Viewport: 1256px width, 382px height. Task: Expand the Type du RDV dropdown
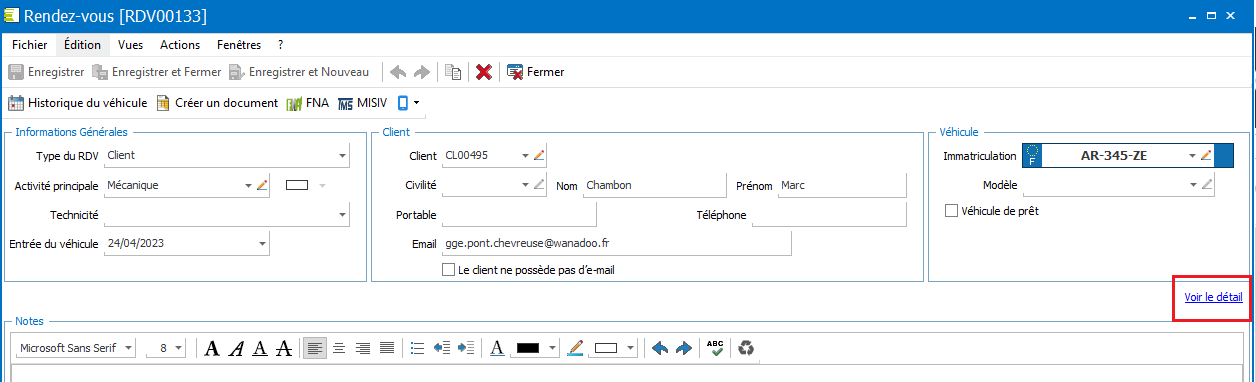(x=342, y=155)
